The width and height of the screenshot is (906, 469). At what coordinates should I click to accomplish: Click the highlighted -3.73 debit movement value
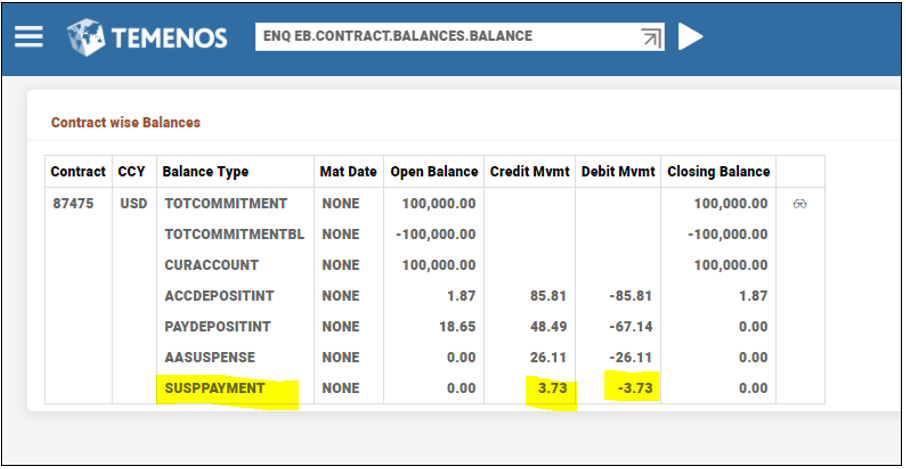click(x=633, y=388)
